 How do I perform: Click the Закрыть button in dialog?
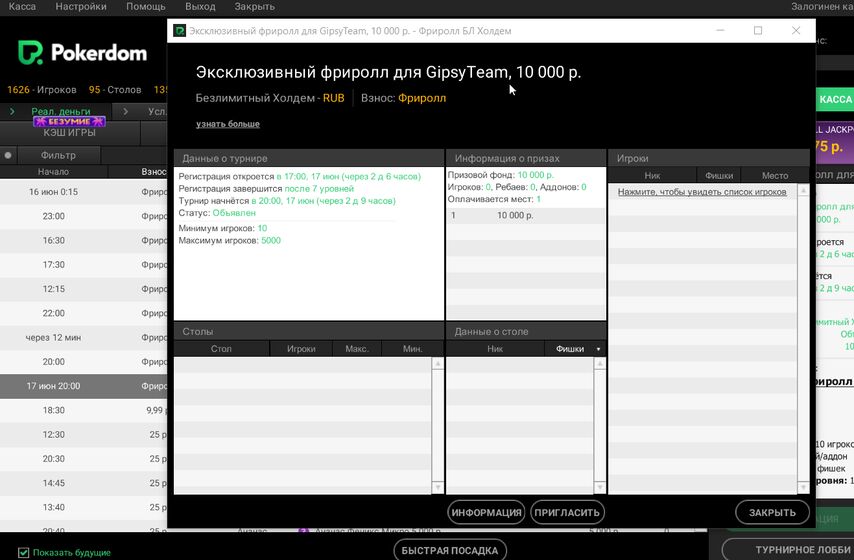pos(772,513)
